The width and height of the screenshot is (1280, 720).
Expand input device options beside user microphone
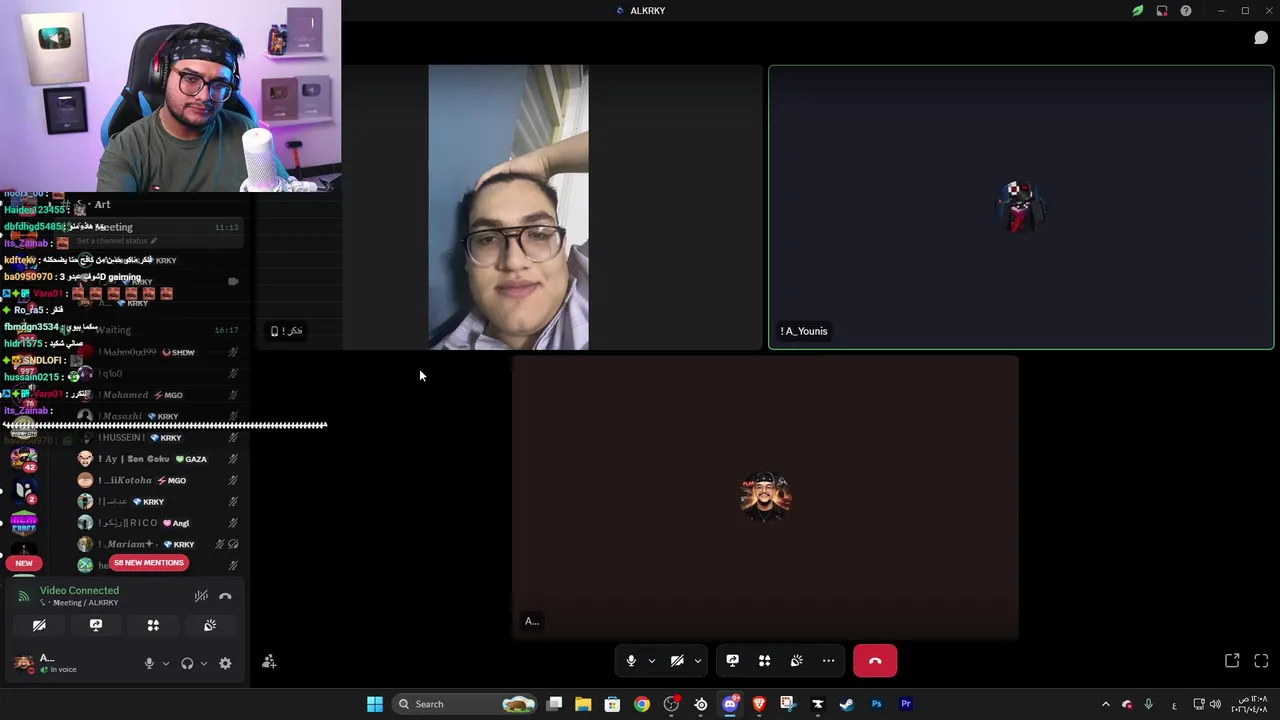click(166, 663)
